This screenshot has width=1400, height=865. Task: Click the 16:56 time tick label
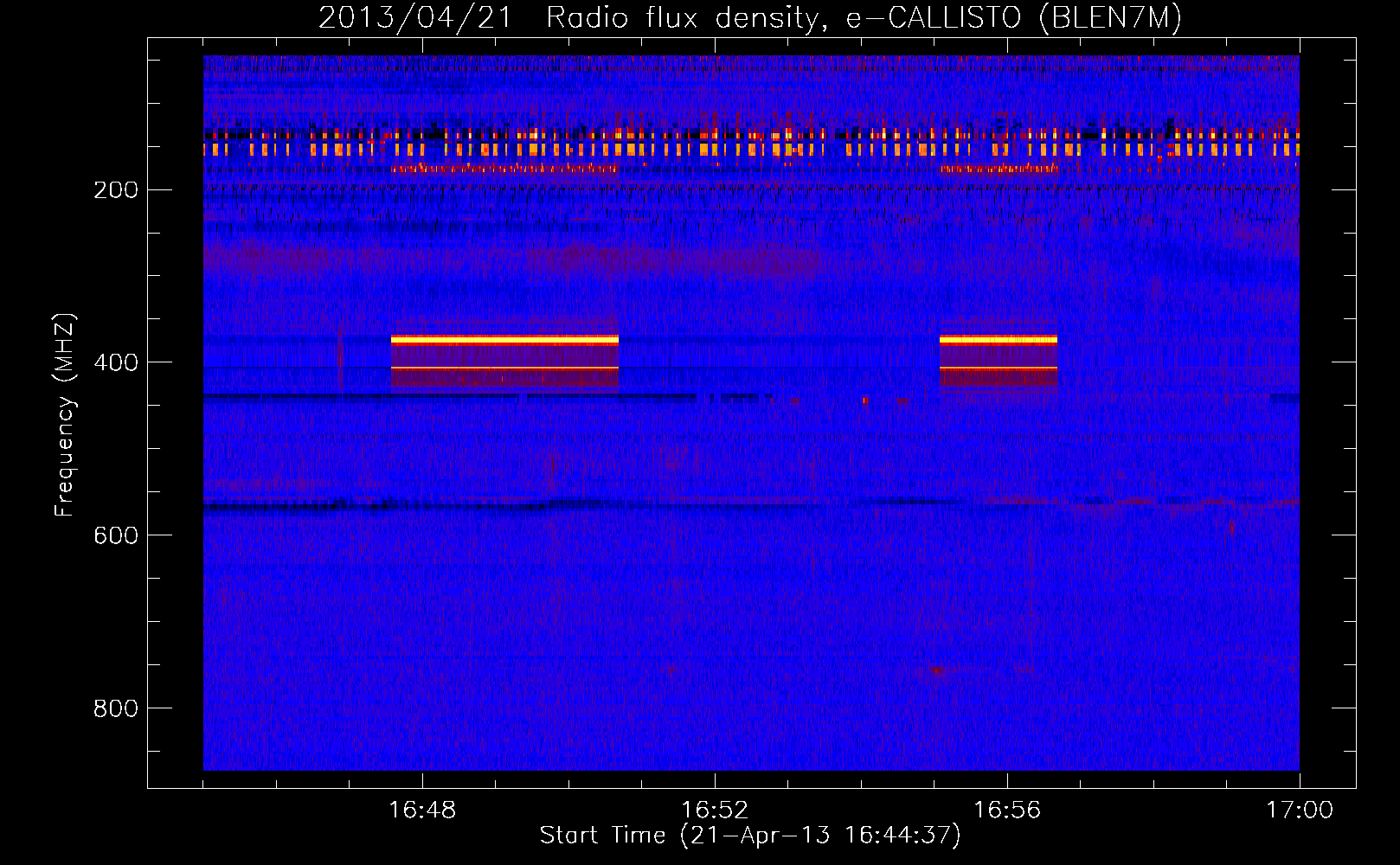[1007, 811]
